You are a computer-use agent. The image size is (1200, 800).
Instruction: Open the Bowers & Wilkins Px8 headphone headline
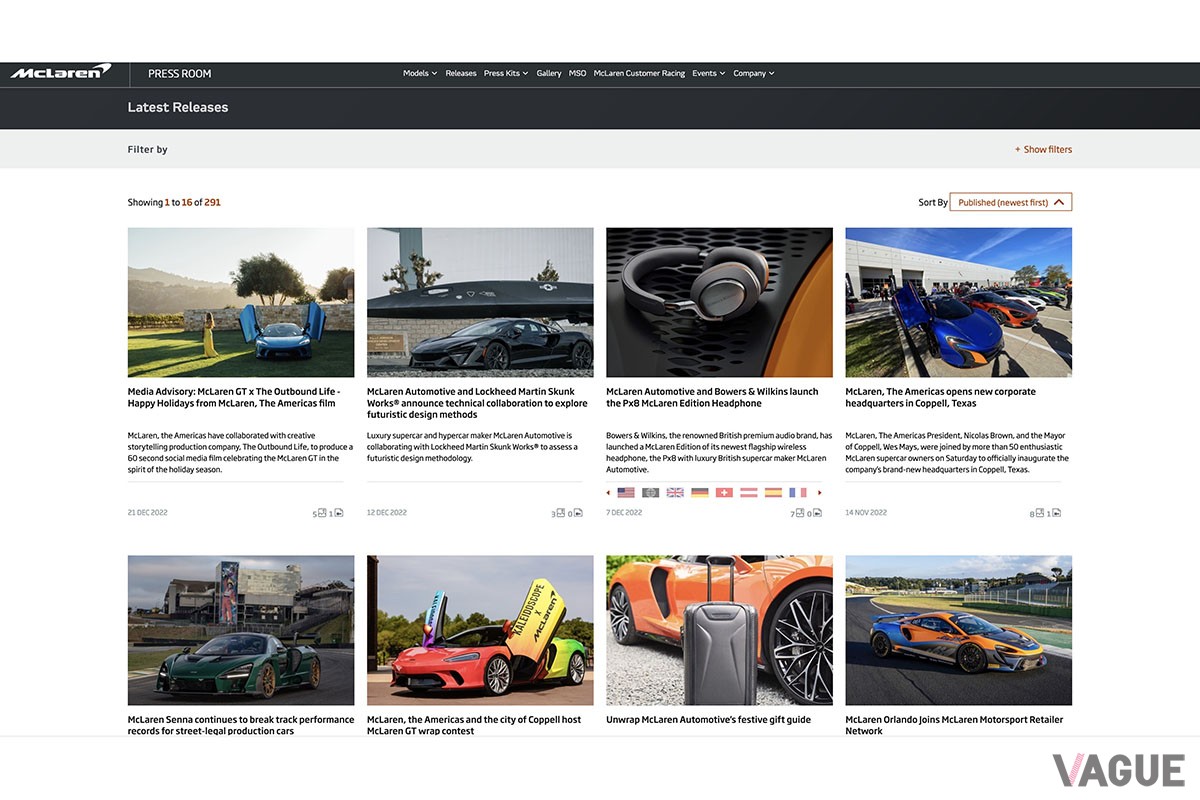712,397
